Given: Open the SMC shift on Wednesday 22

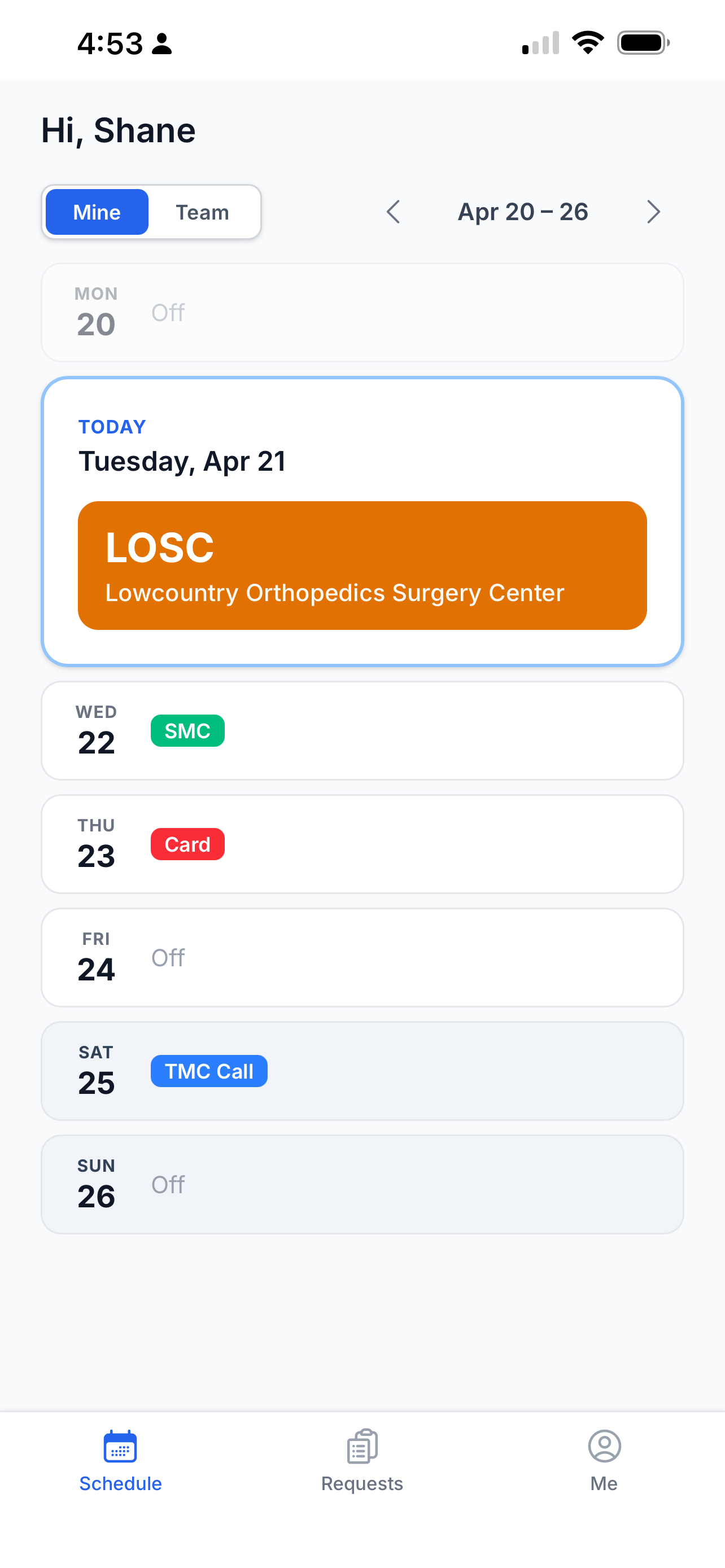Looking at the screenshot, I should click(x=187, y=730).
